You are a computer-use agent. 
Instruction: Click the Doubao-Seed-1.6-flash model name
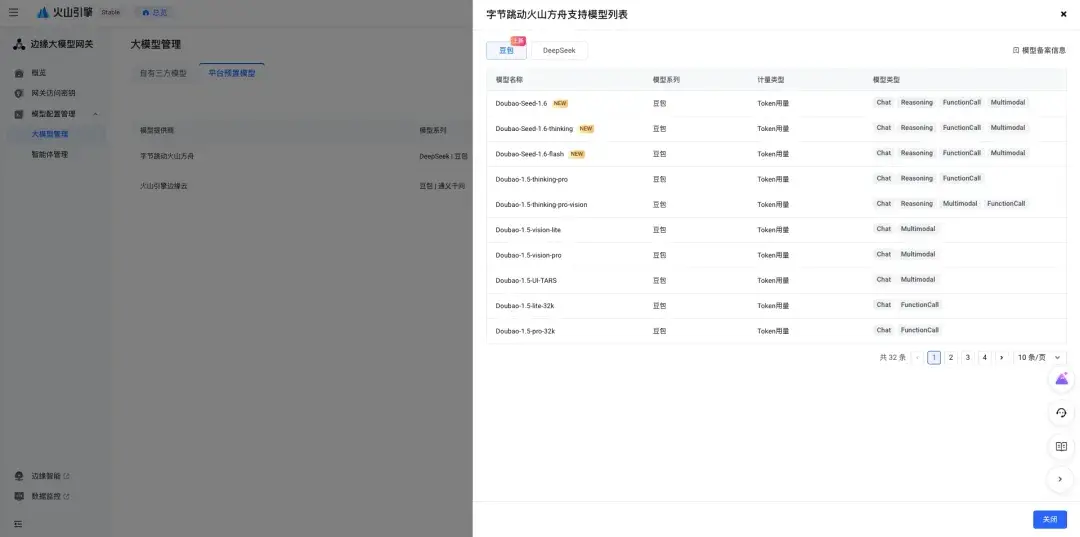pyautogui.click(x=530, y=154)
